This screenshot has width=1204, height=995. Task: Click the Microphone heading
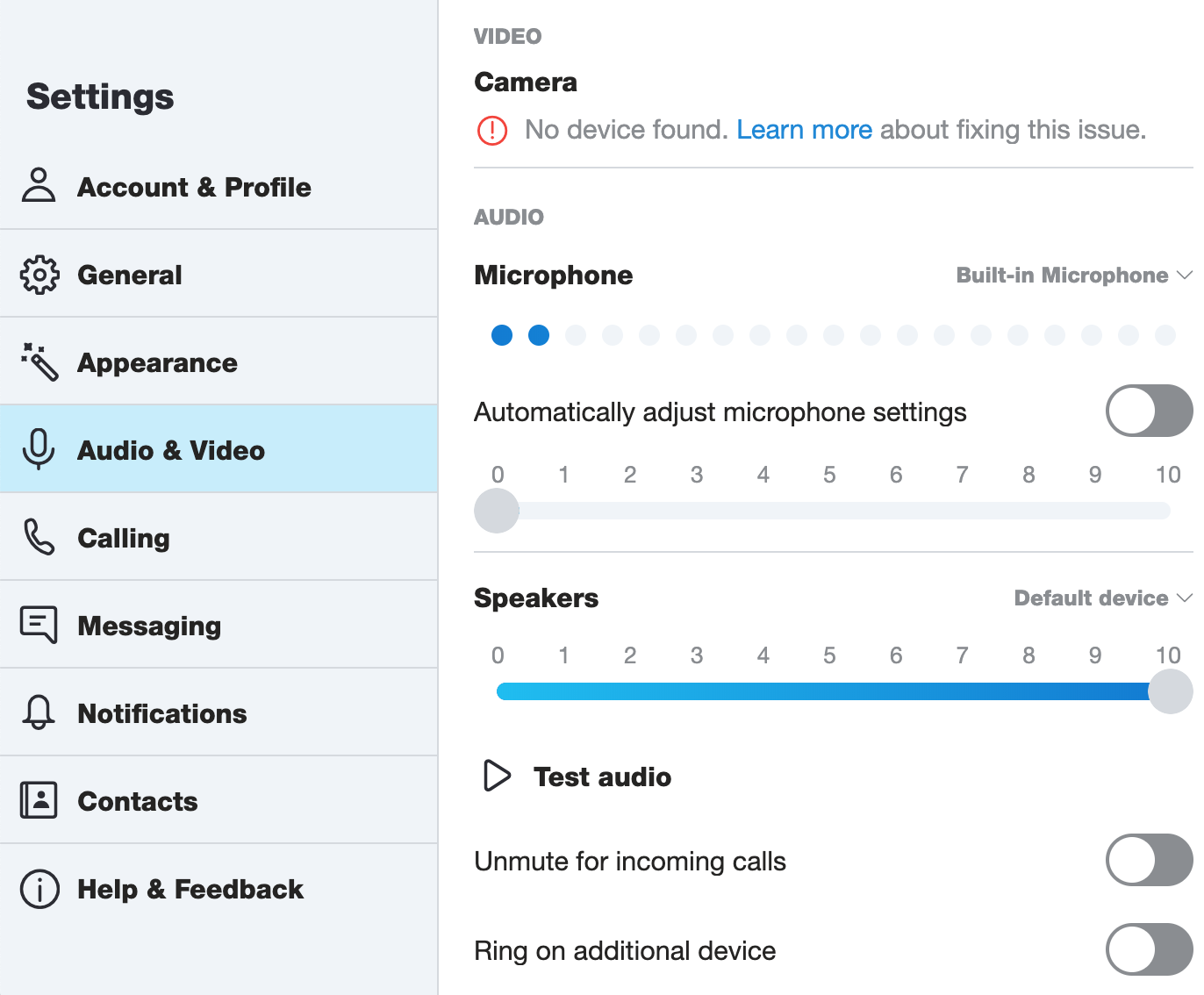tap(554, 276)
